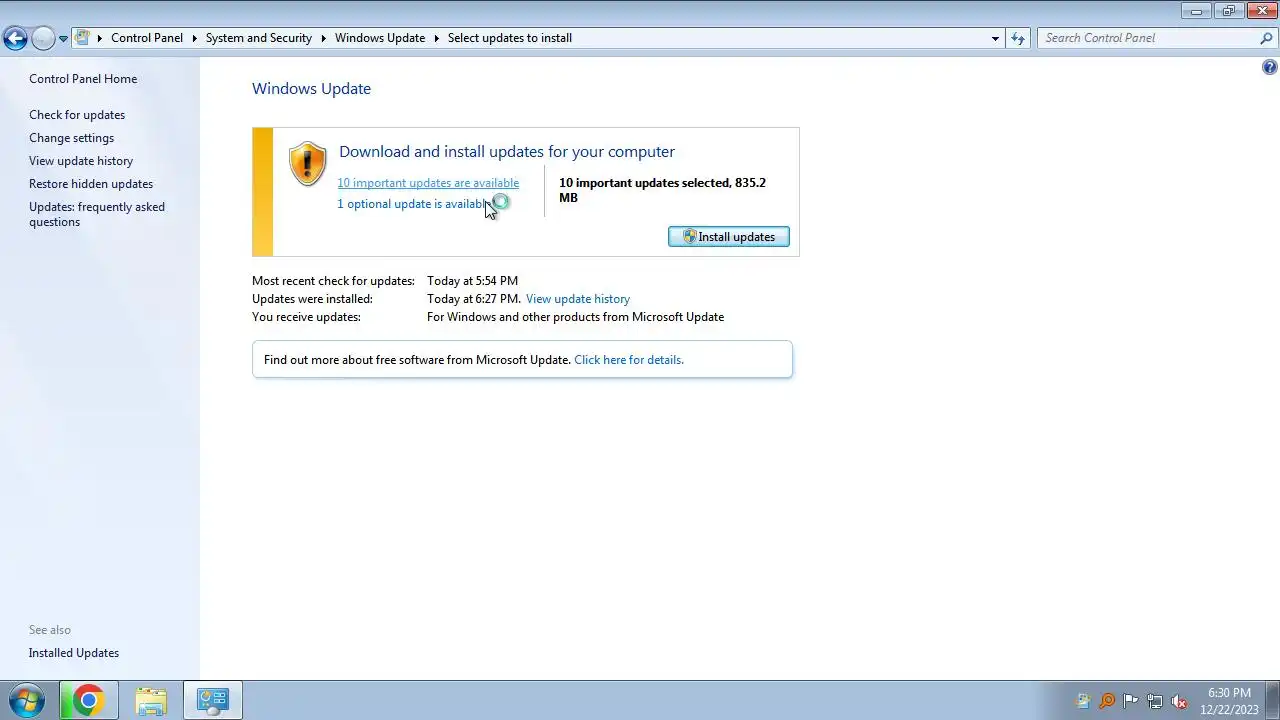
Task: Click Download and install updates heading
Action: 507,152
